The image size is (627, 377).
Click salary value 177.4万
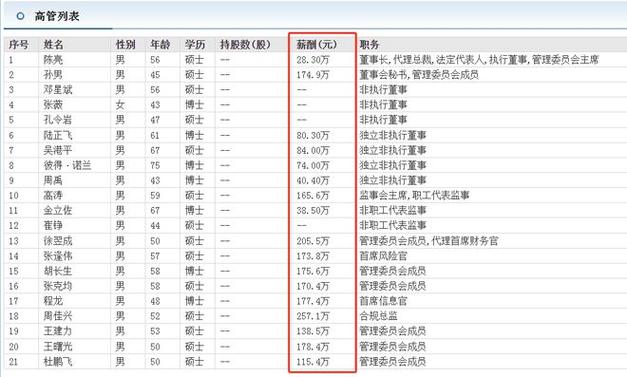313,301
